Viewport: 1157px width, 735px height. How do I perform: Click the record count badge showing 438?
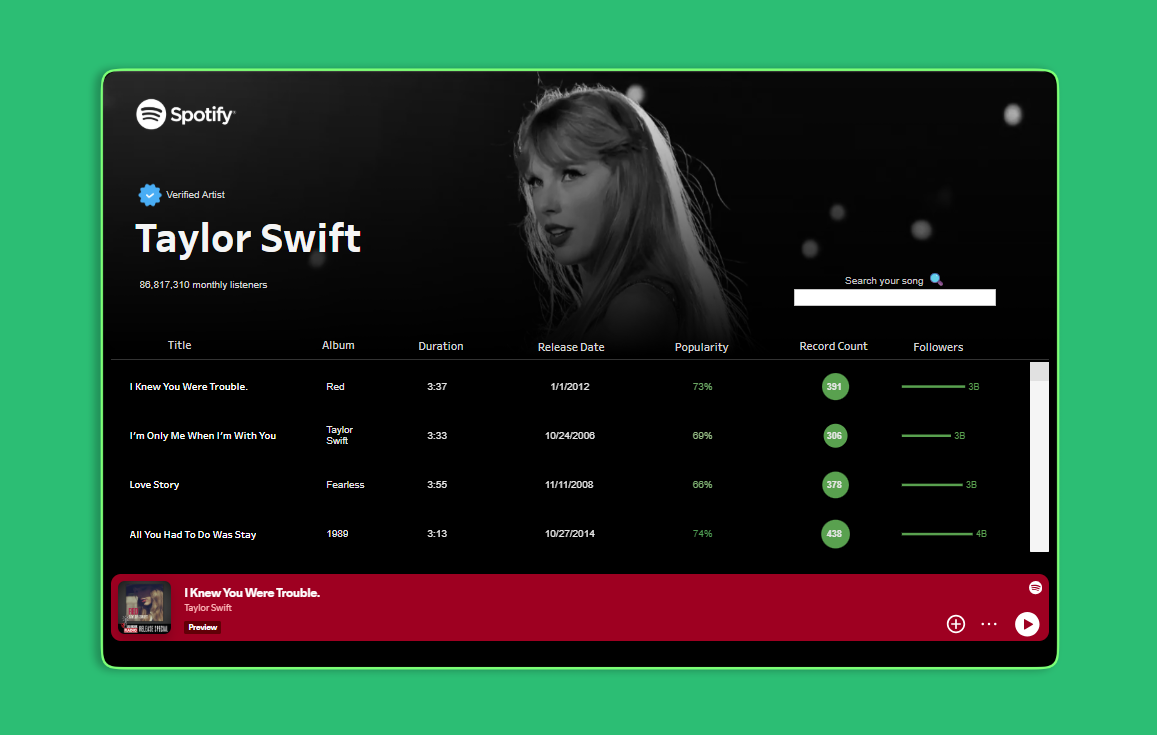pyautogui.click(x=835, y=534)
